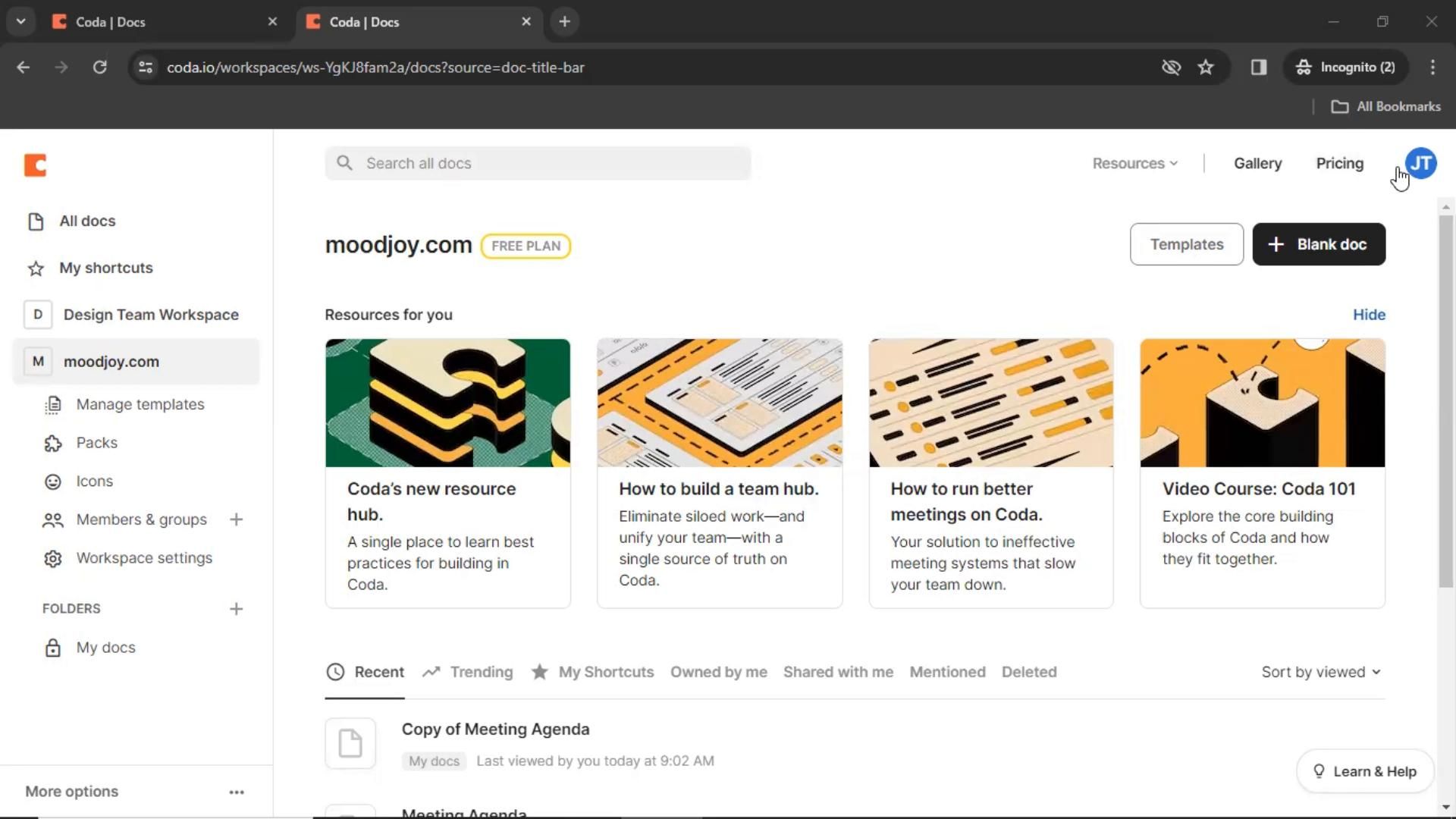Image resolution: width=1456 pixels, height=819 pixels.
Task: Click the Search all docs field
Action: tap(538, 164)
